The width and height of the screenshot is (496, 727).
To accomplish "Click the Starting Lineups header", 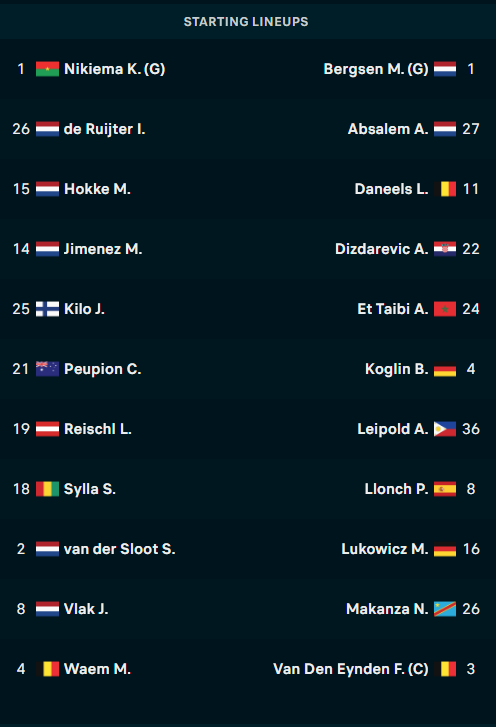I will click(246, 22).
